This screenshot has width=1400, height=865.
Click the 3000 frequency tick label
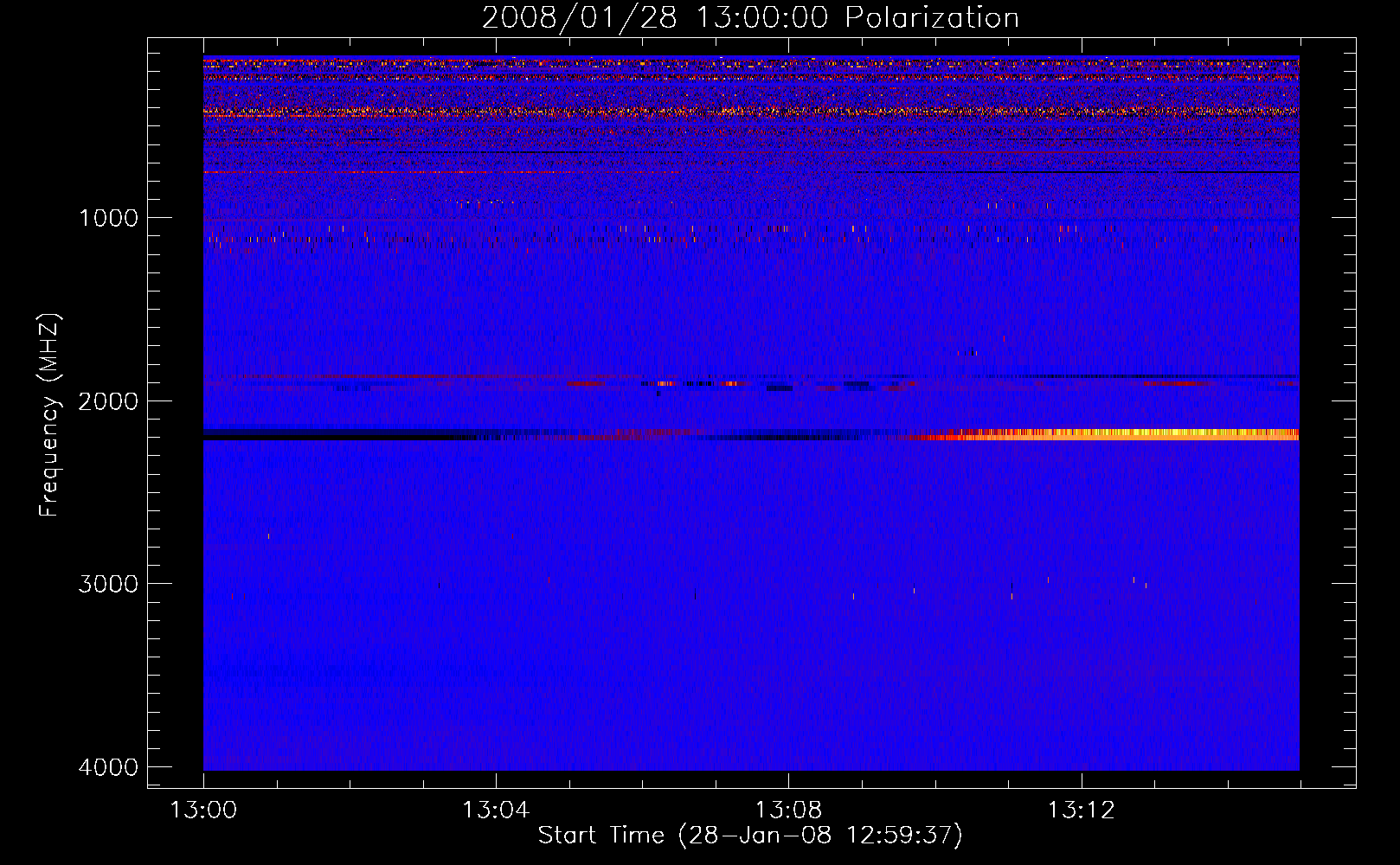108,584
